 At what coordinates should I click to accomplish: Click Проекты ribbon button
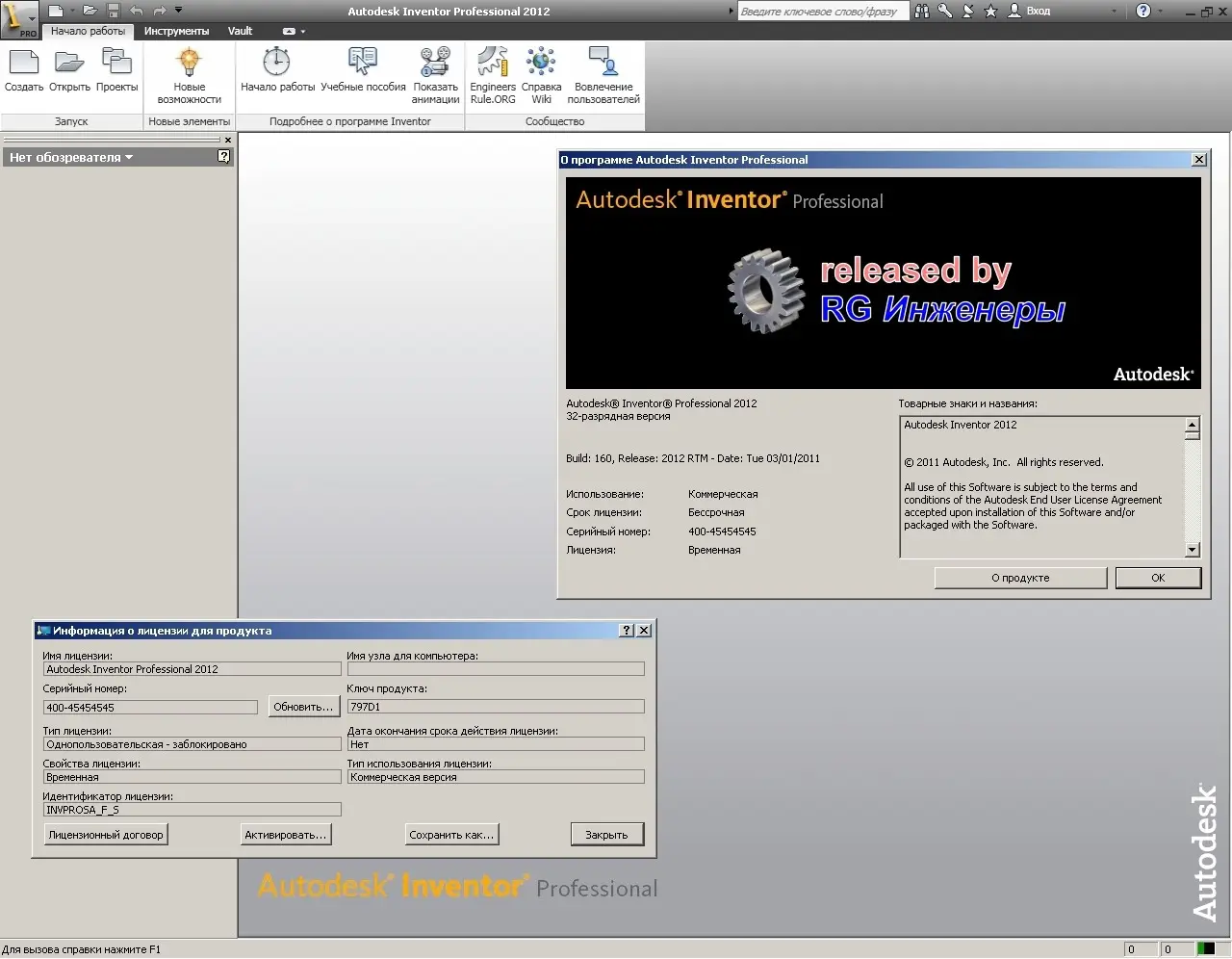(116, 68)
